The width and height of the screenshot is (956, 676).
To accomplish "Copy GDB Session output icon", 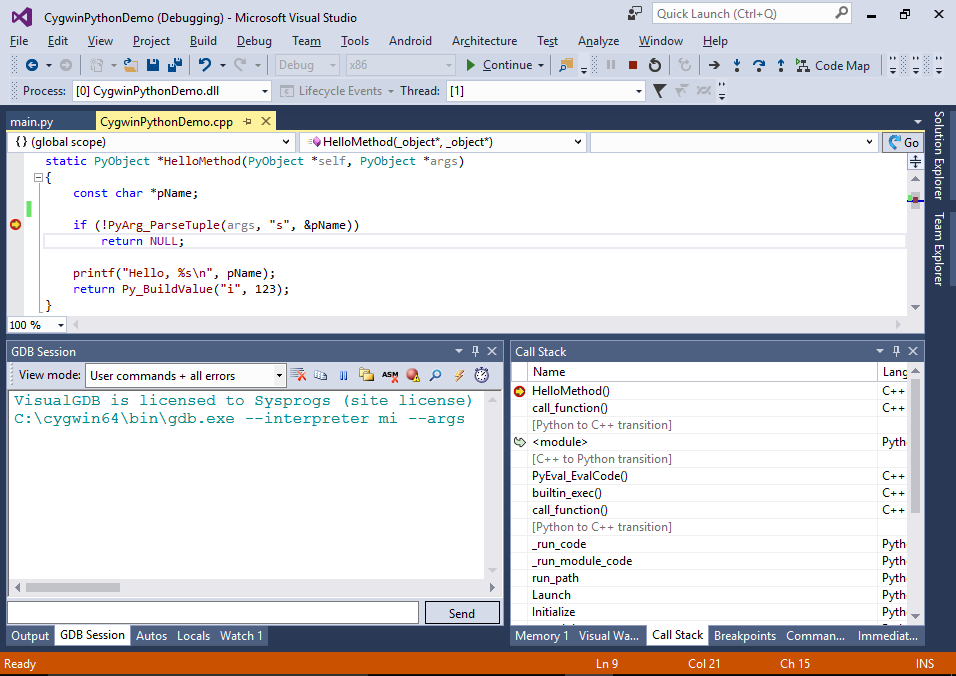I will coord(321,375).
